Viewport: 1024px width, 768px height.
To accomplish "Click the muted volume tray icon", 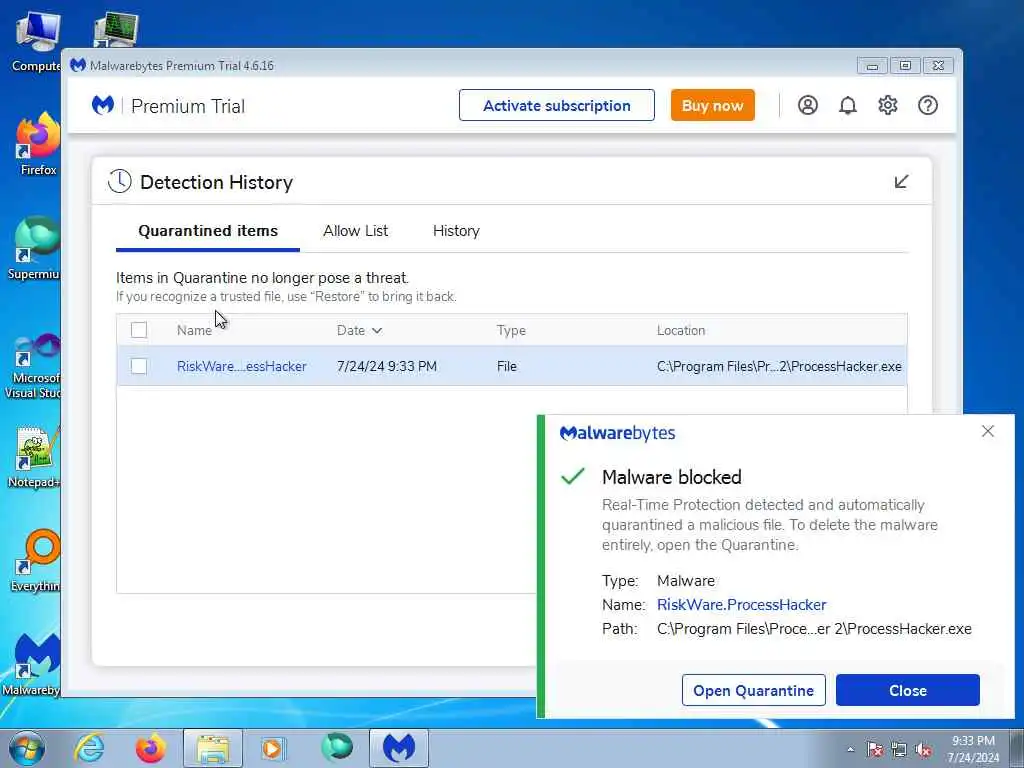I will click(923, 750).
